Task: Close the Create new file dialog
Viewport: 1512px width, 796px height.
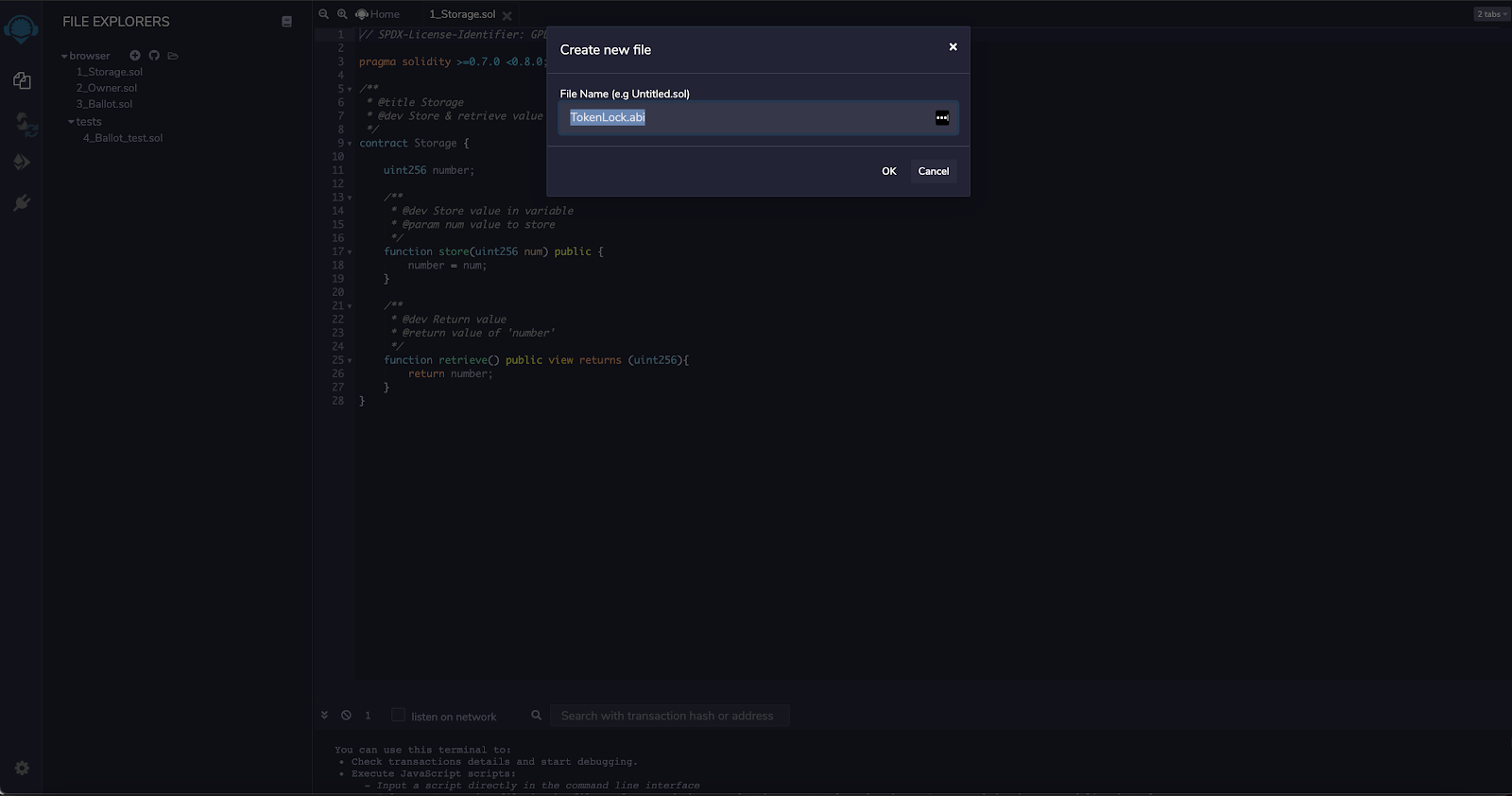Action: (953, 46)
